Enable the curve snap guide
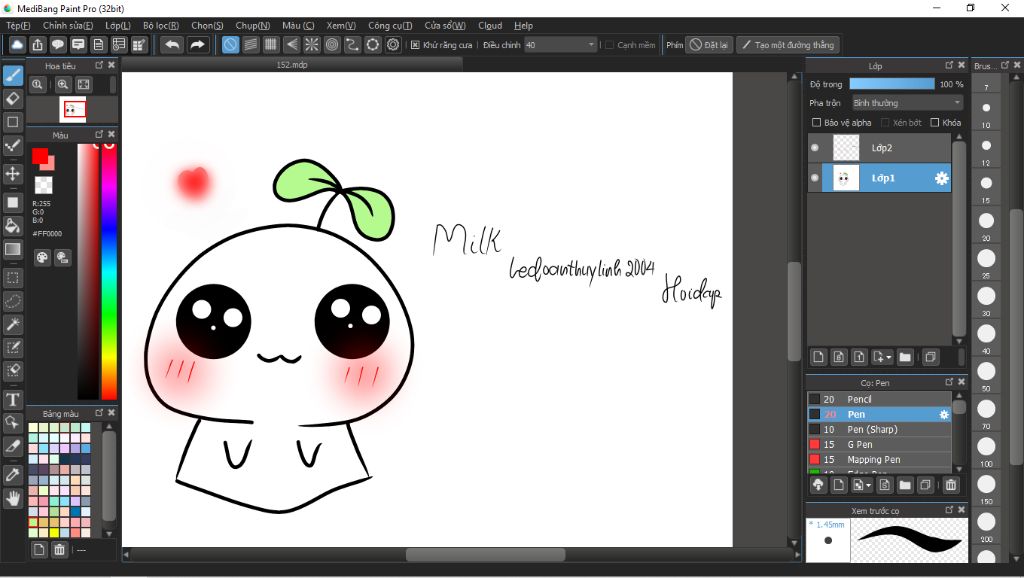Screen dimensions: 1024x578 point(352,44)
